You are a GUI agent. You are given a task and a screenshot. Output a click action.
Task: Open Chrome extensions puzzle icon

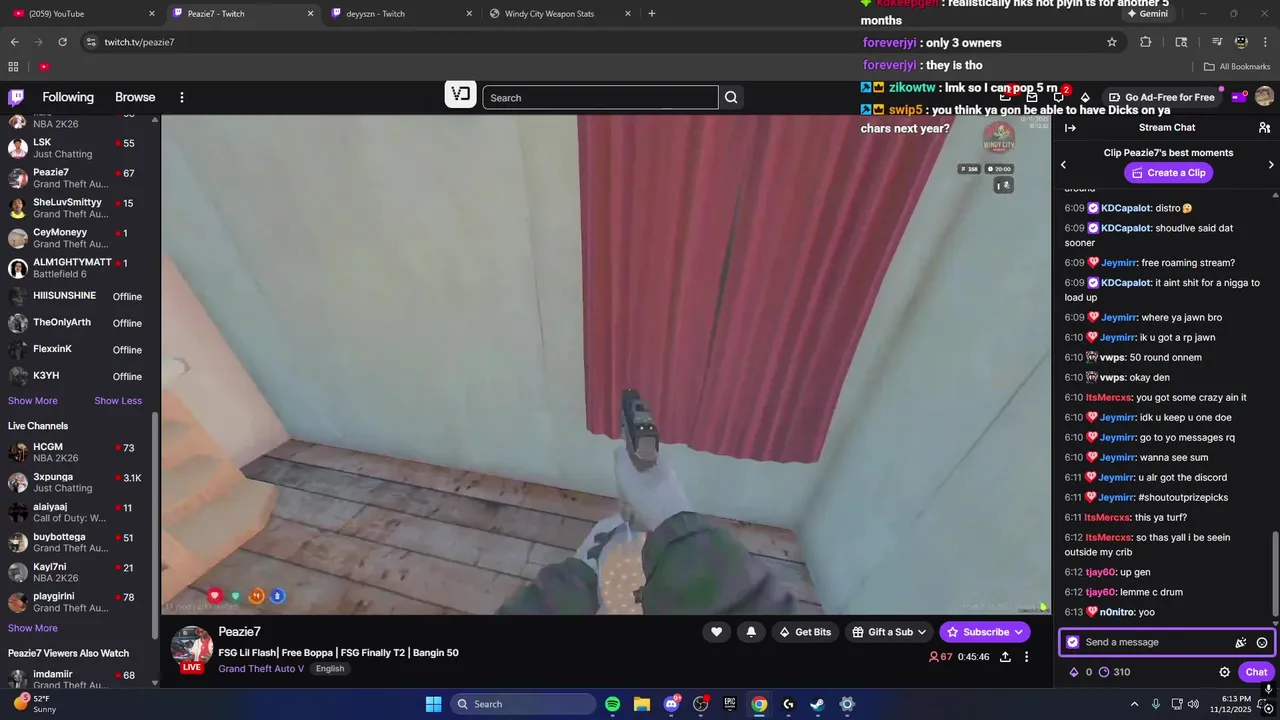1146,42
